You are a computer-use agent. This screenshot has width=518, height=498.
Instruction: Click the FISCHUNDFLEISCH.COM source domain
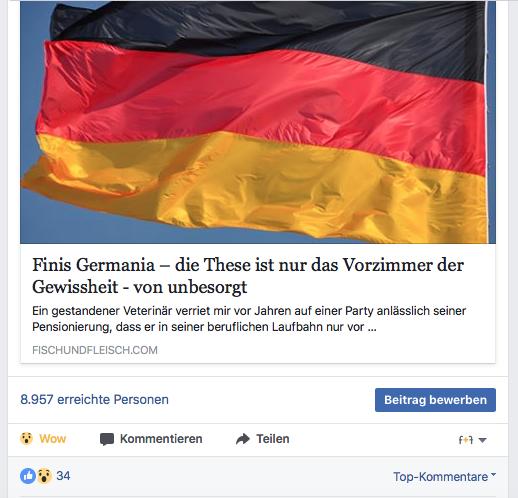coord(95,350)
